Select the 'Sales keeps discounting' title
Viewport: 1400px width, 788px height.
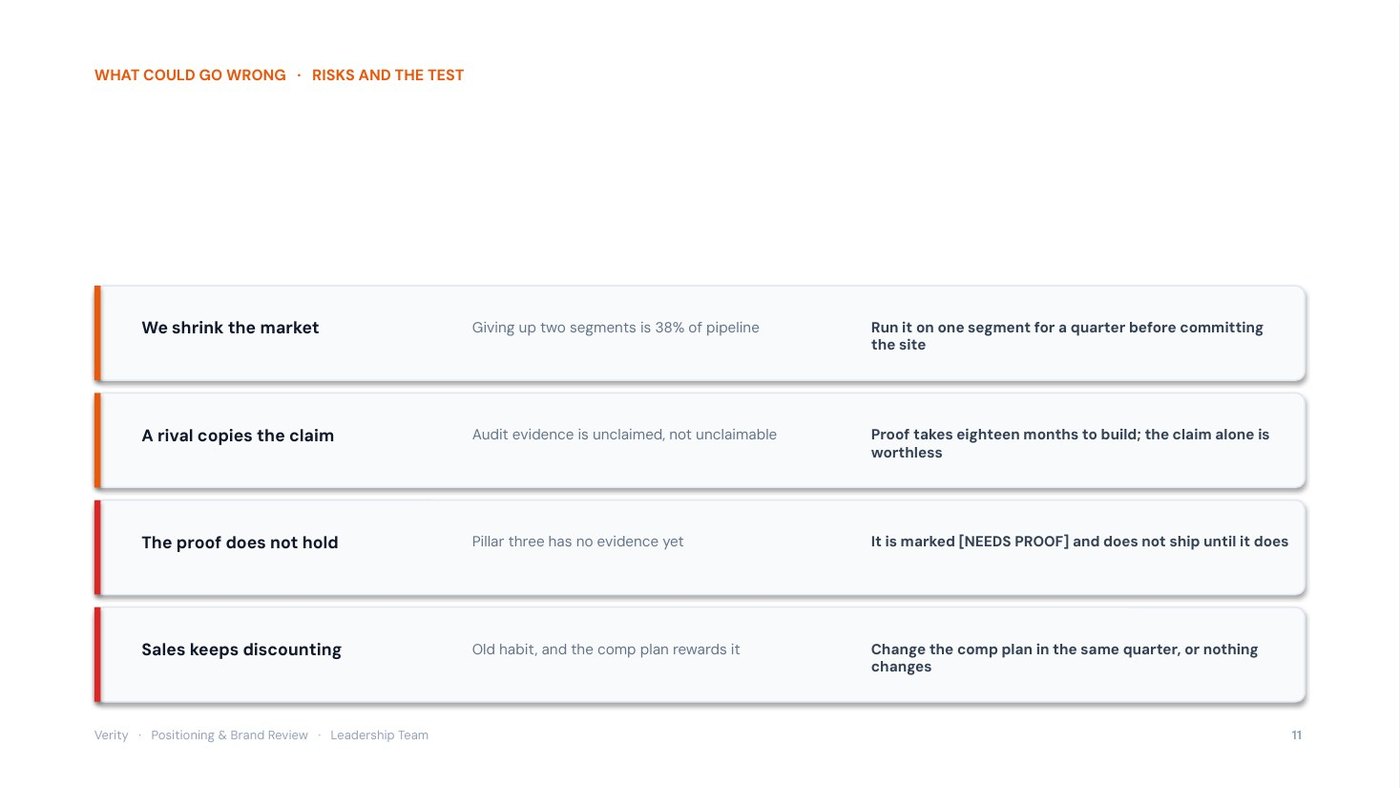coord(241,650)
